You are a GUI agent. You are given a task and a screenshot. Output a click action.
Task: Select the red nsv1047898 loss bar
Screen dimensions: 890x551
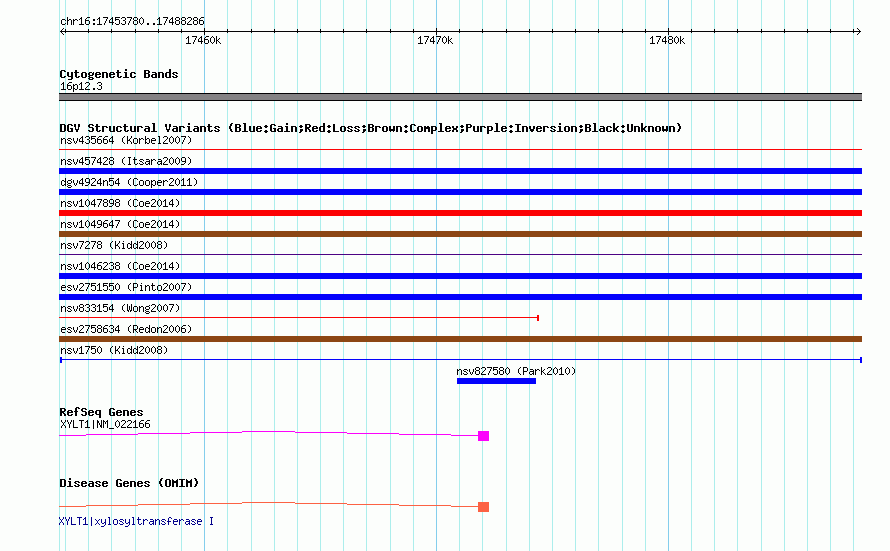460,213
